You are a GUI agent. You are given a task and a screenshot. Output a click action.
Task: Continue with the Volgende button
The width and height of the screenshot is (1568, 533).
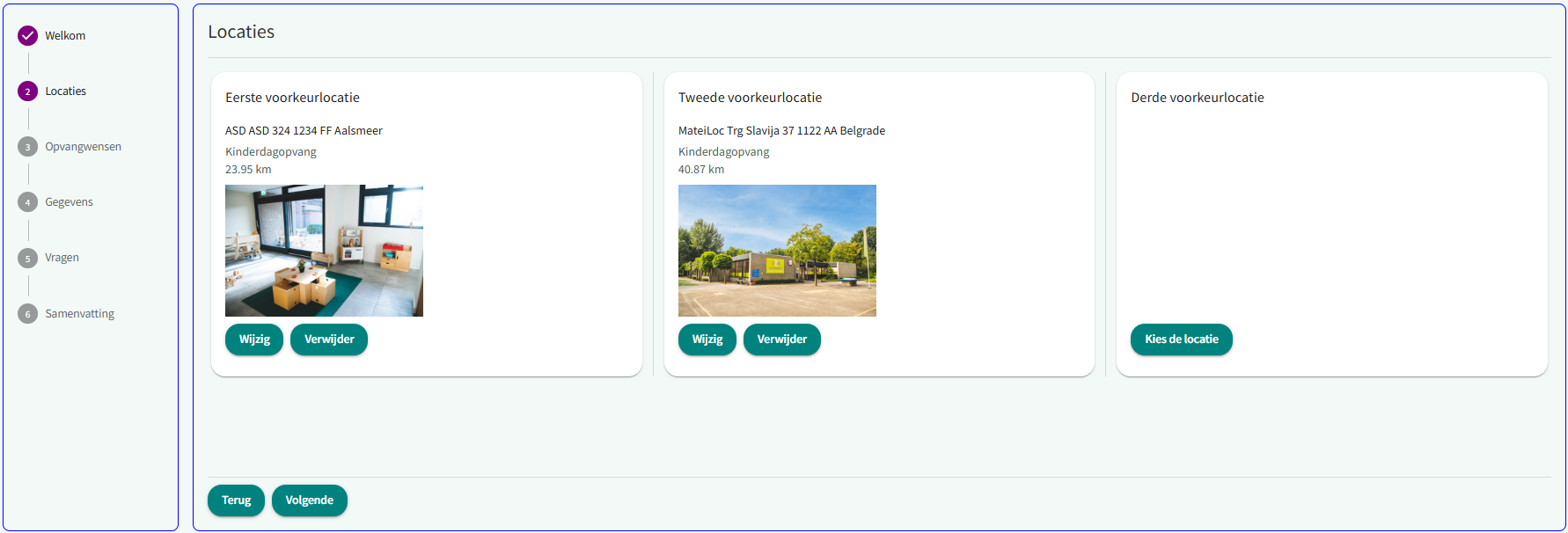(309, 500)
